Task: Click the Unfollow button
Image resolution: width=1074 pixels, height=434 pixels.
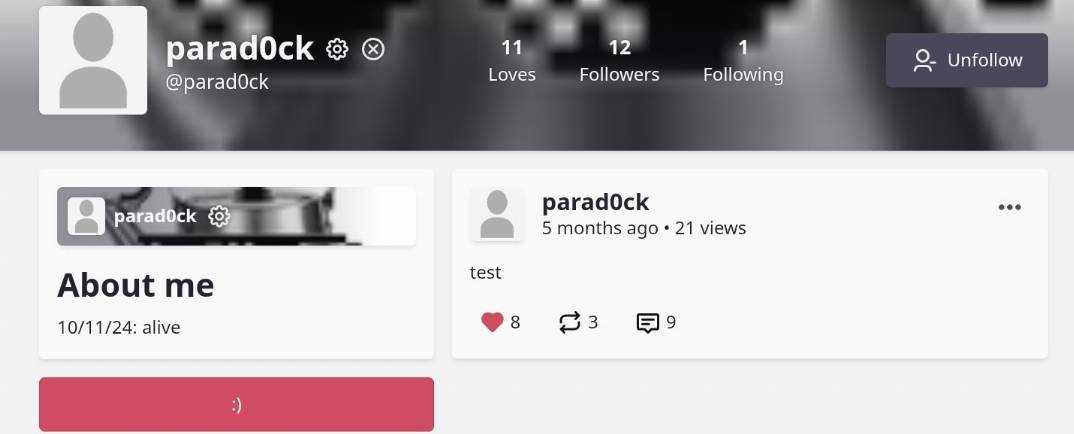Action: tap(966, 60)
